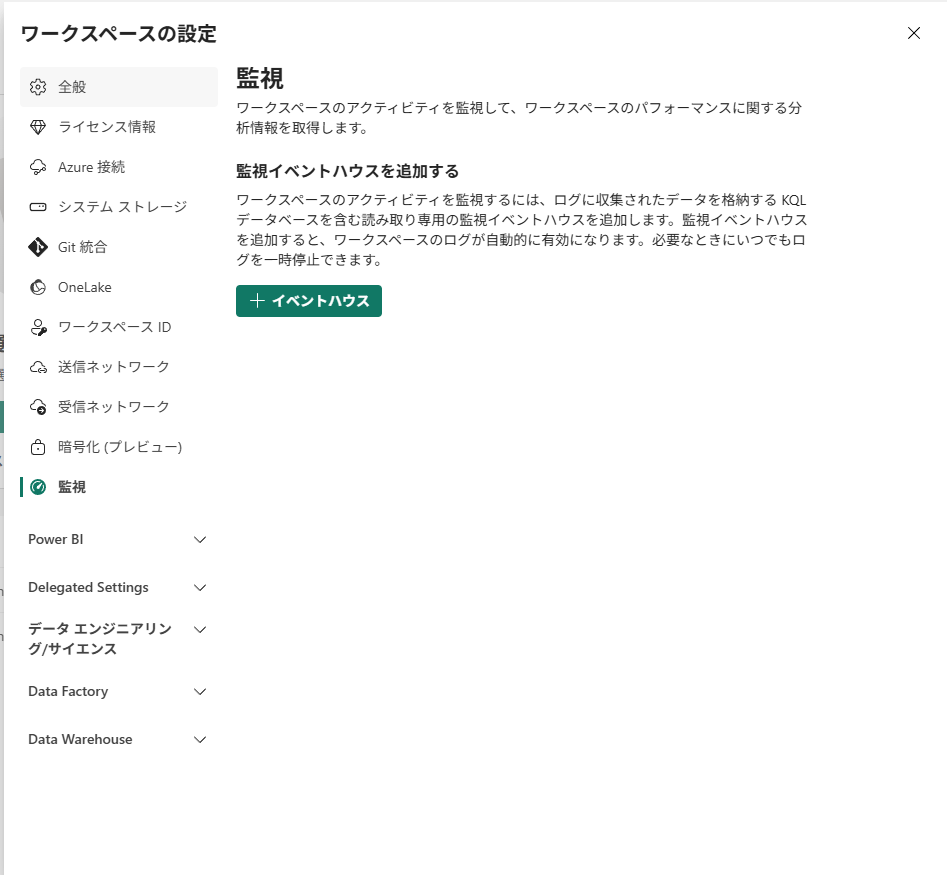947x875 pixels.
Task: Click the storage icon for システム ストレージ
Action: [38, 207]
